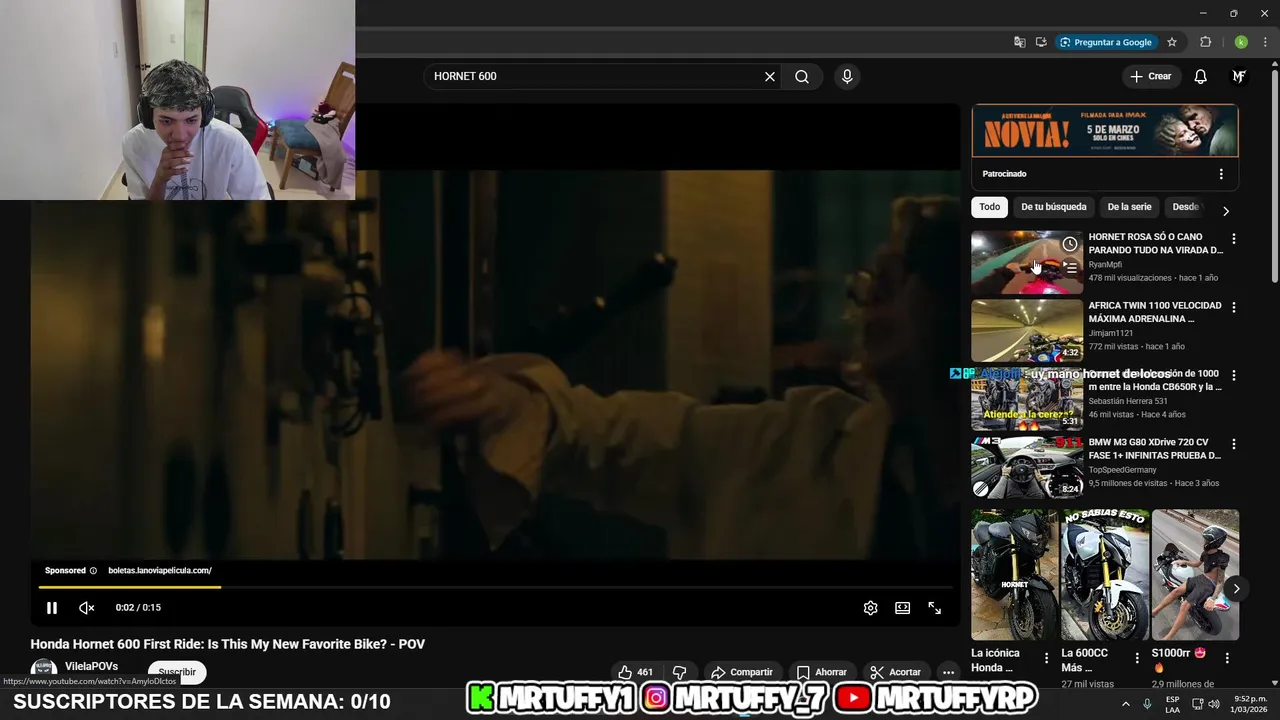Screen dimensions: 1280x720
Task: Select the De tu búsqueda chip
Action: click(1054, 207)
